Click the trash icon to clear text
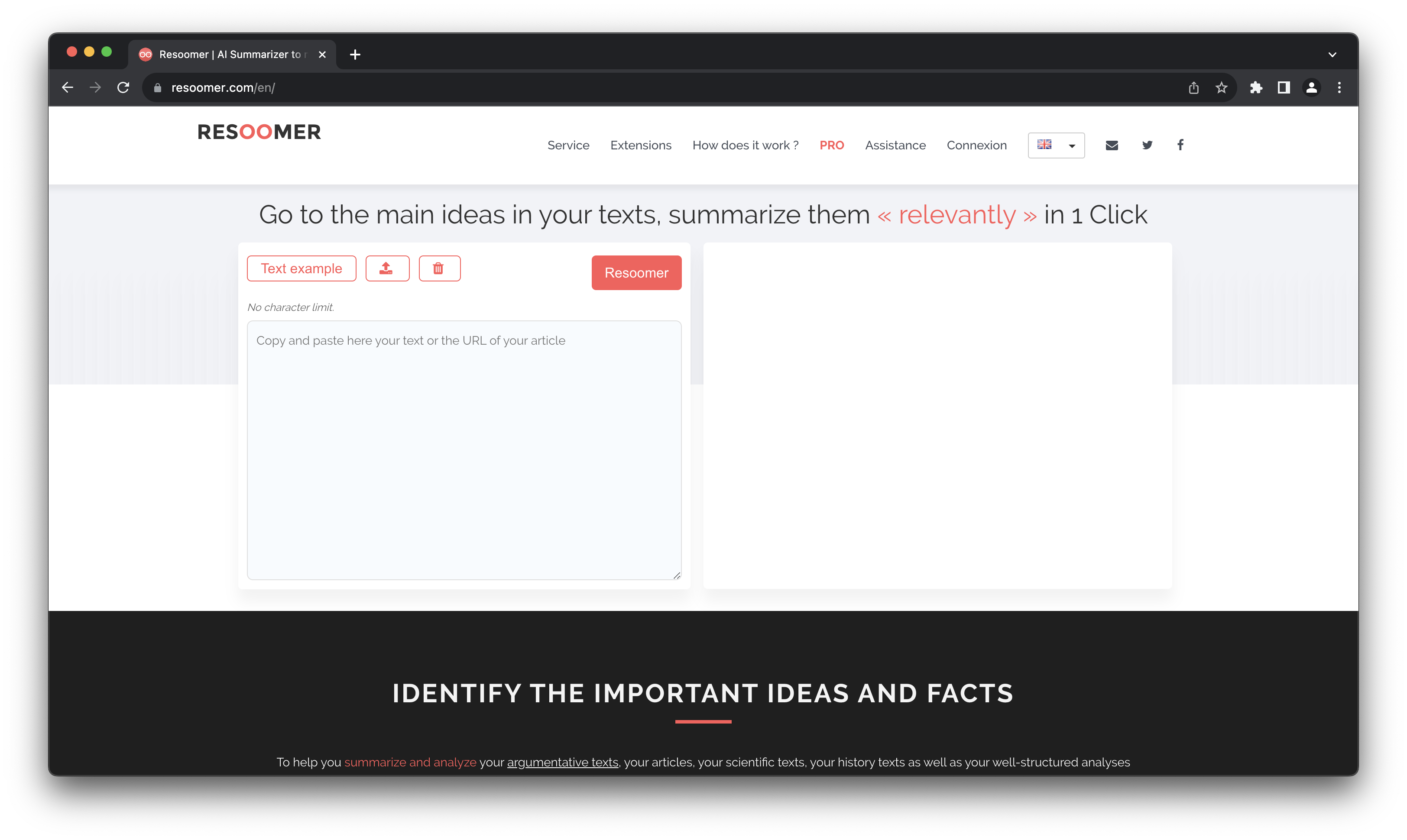The image size is (1407, 840). 439,268
